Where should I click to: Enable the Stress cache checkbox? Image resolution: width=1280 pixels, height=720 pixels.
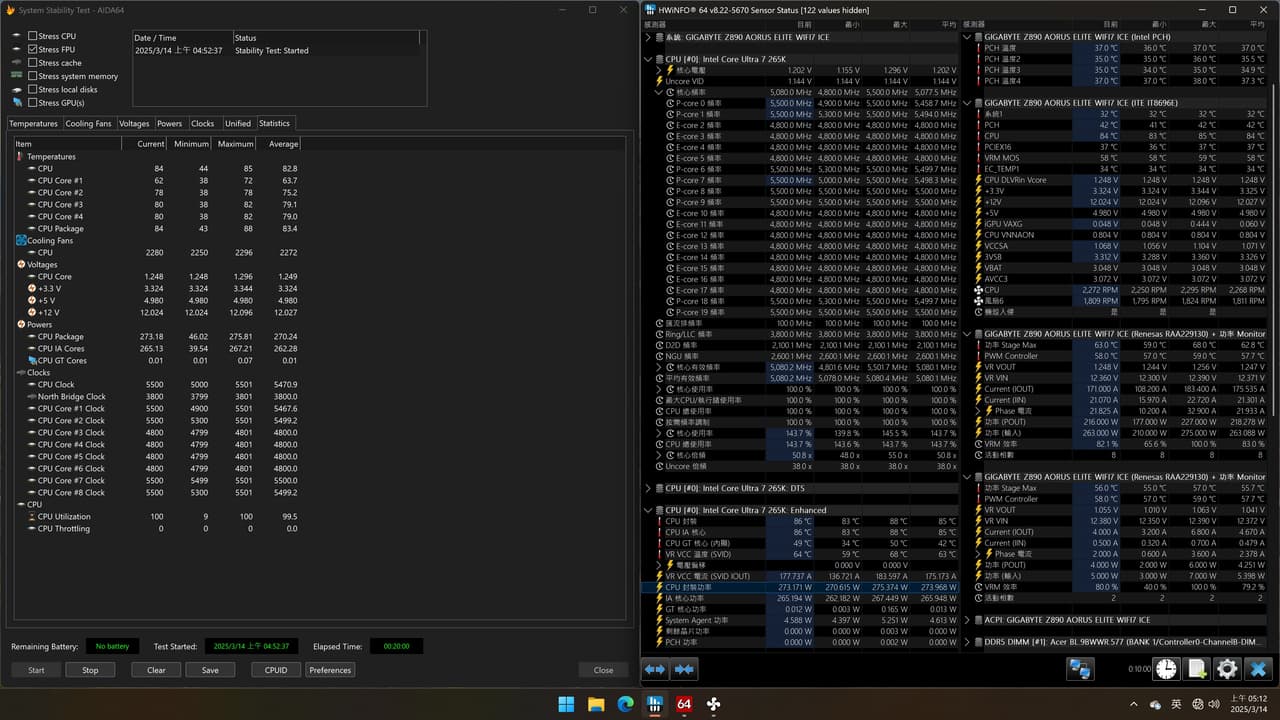click(33, 63)
